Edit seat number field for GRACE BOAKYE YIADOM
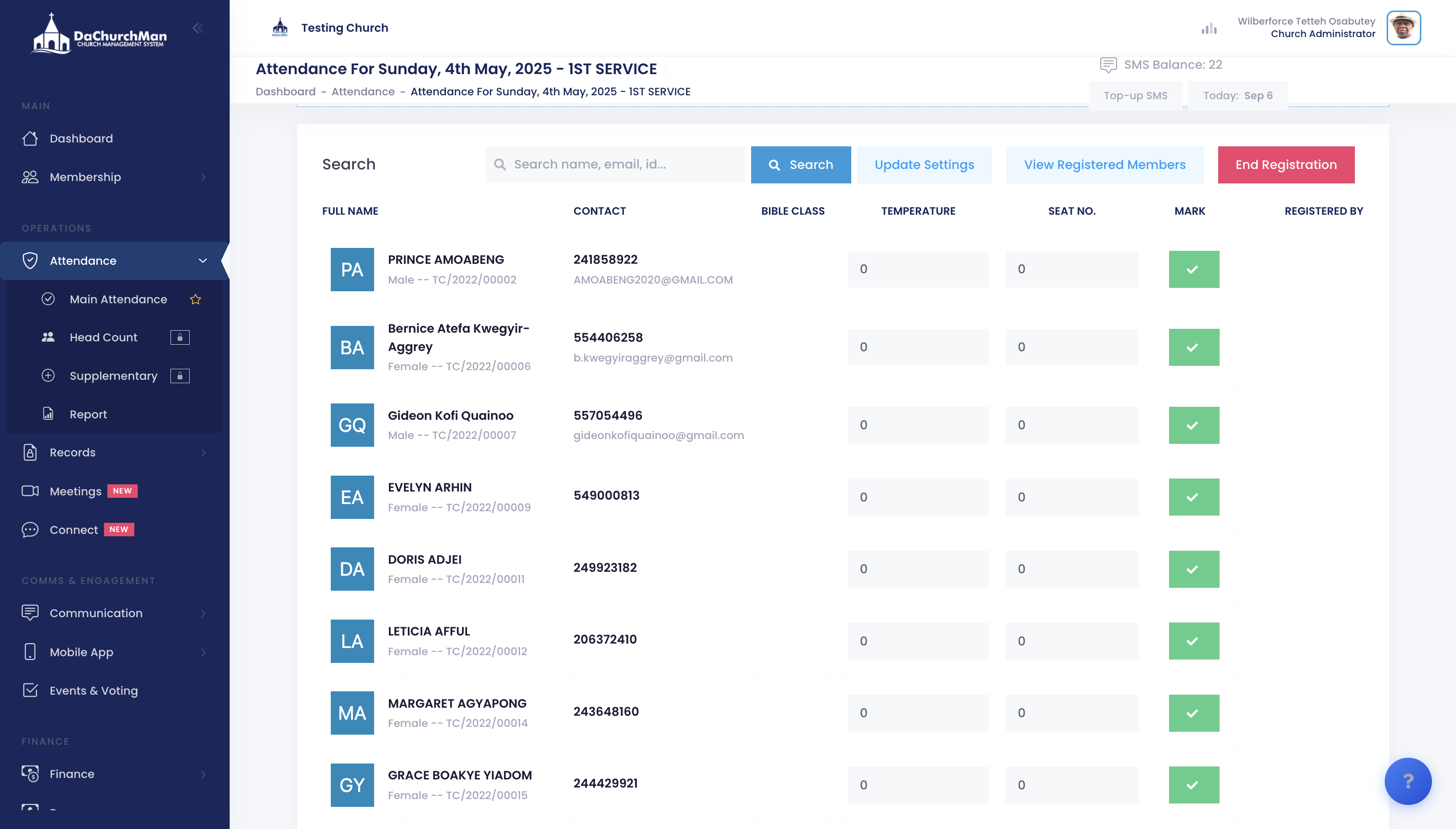This screenshot has width=1456, height=829. click(x=1072, y=785)
